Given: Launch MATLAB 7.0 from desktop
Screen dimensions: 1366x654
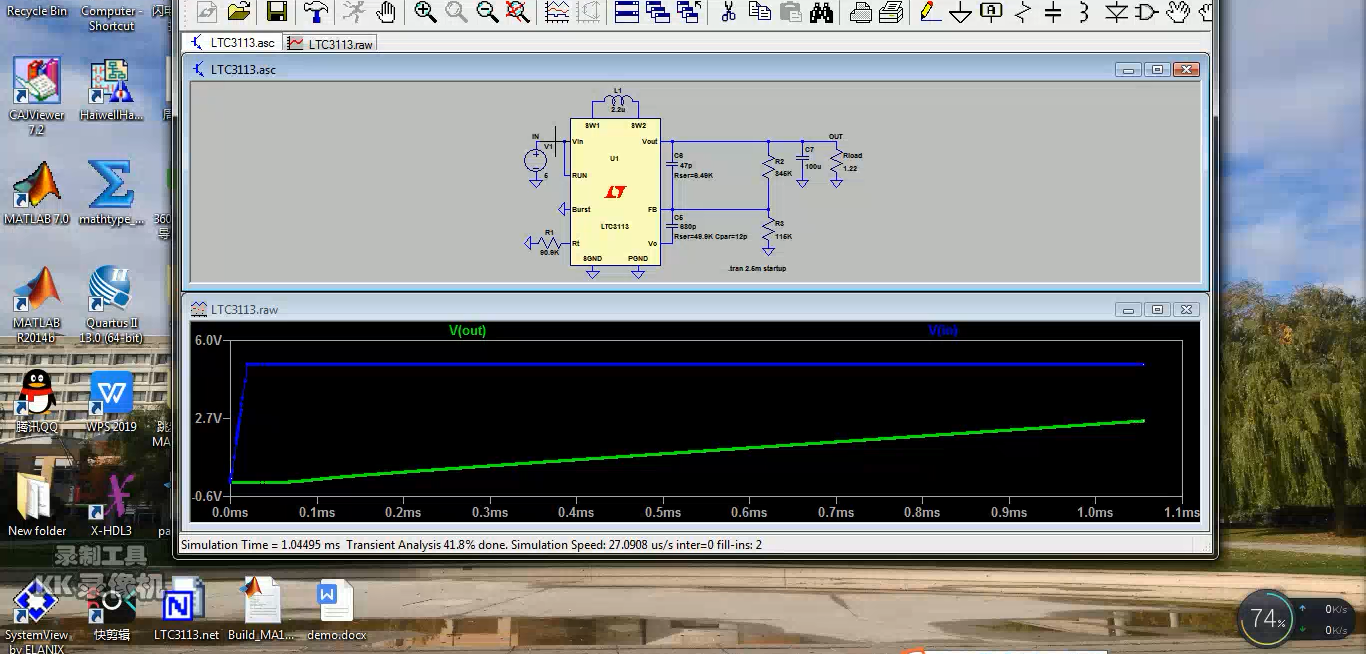Looking at the screenshot, I should [x=37, y=192].
